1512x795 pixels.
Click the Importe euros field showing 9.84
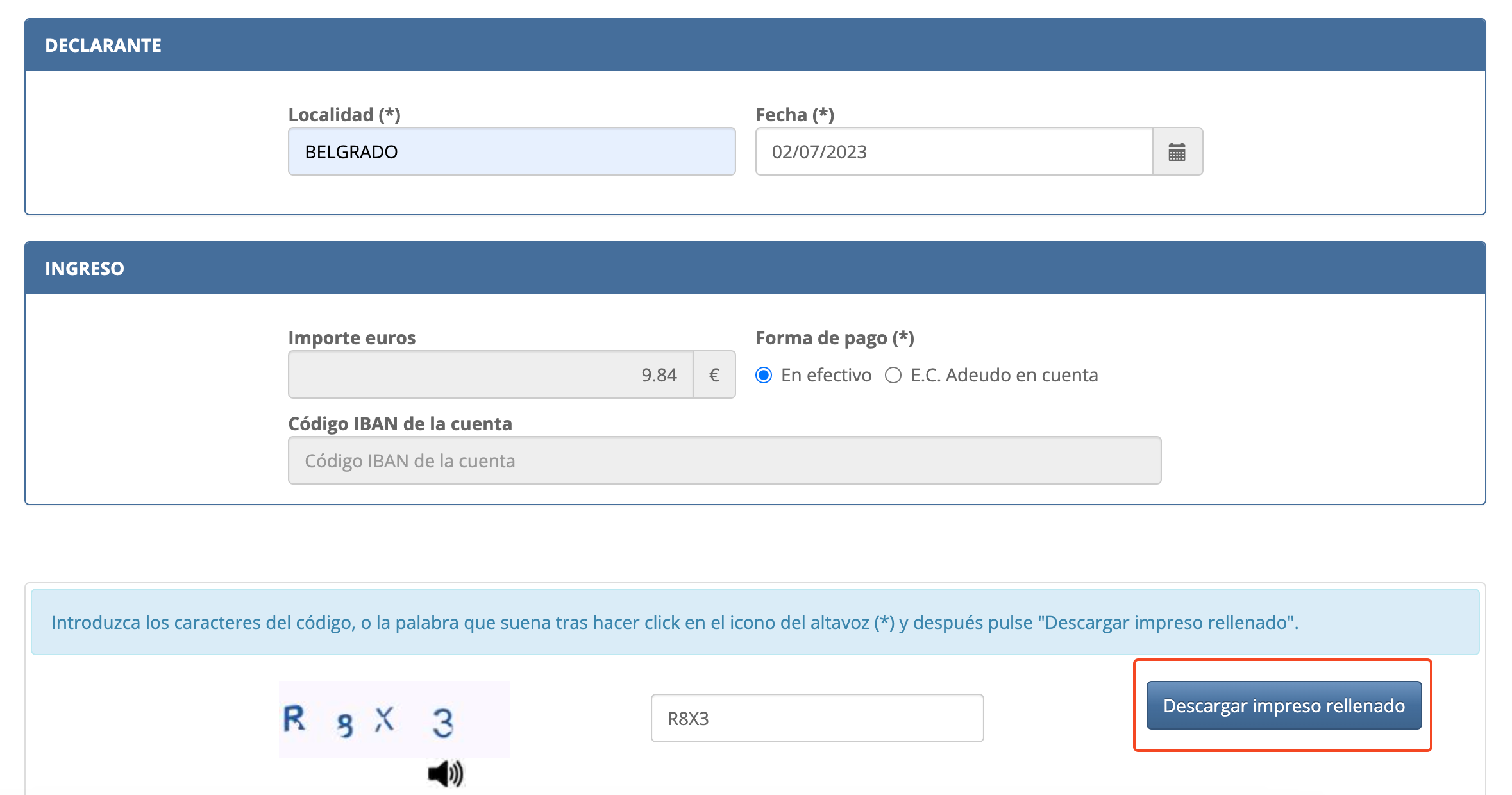491,375
